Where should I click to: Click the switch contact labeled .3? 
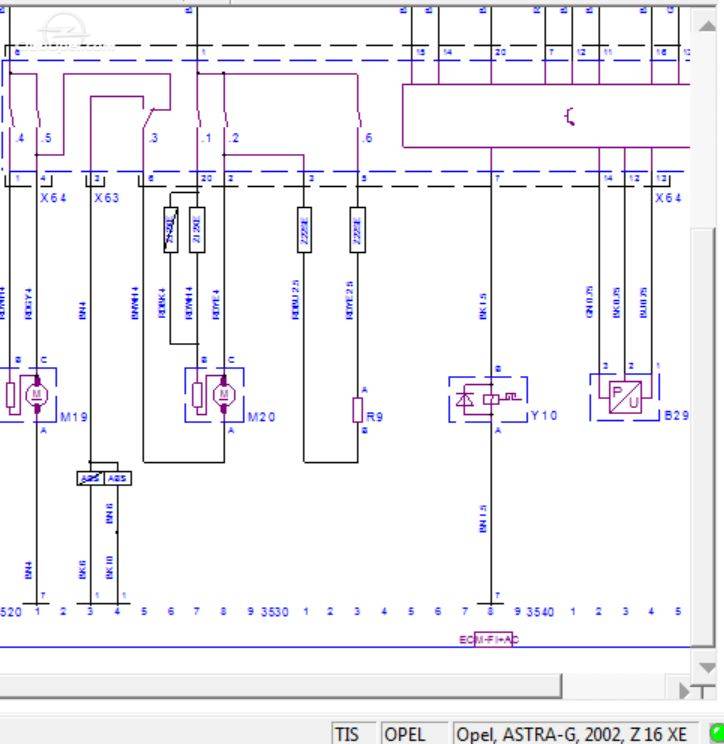[148, 119]
